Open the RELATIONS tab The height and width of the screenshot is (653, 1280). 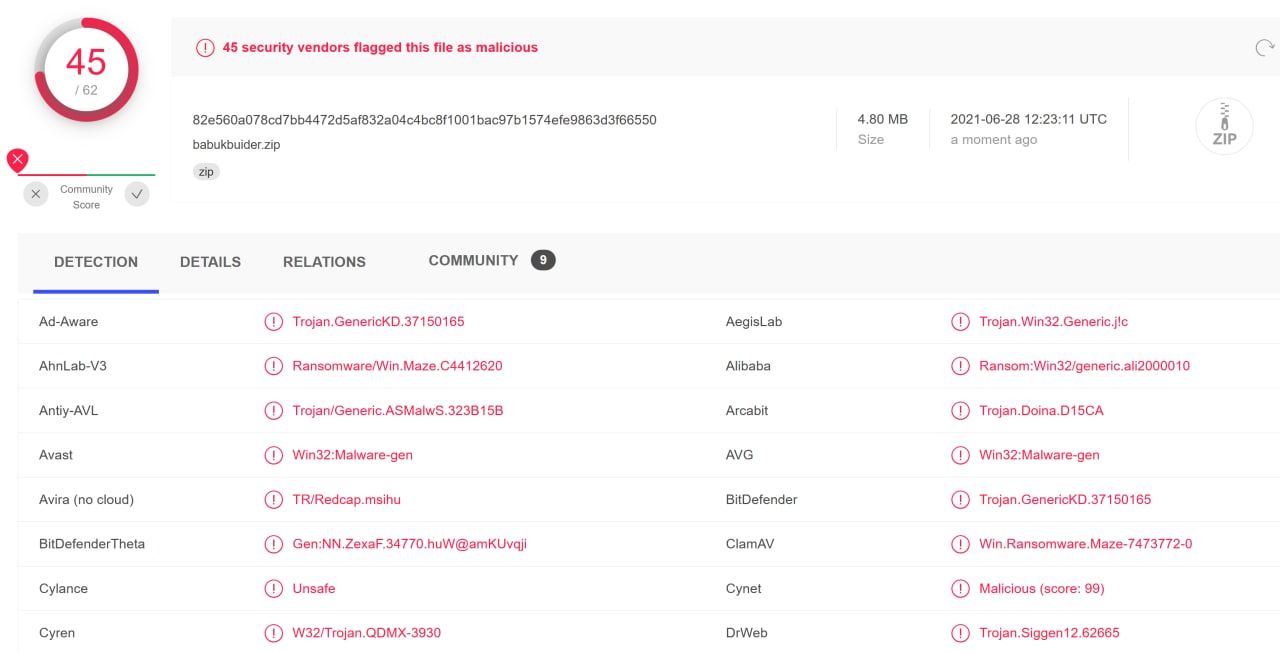[324, 262]
